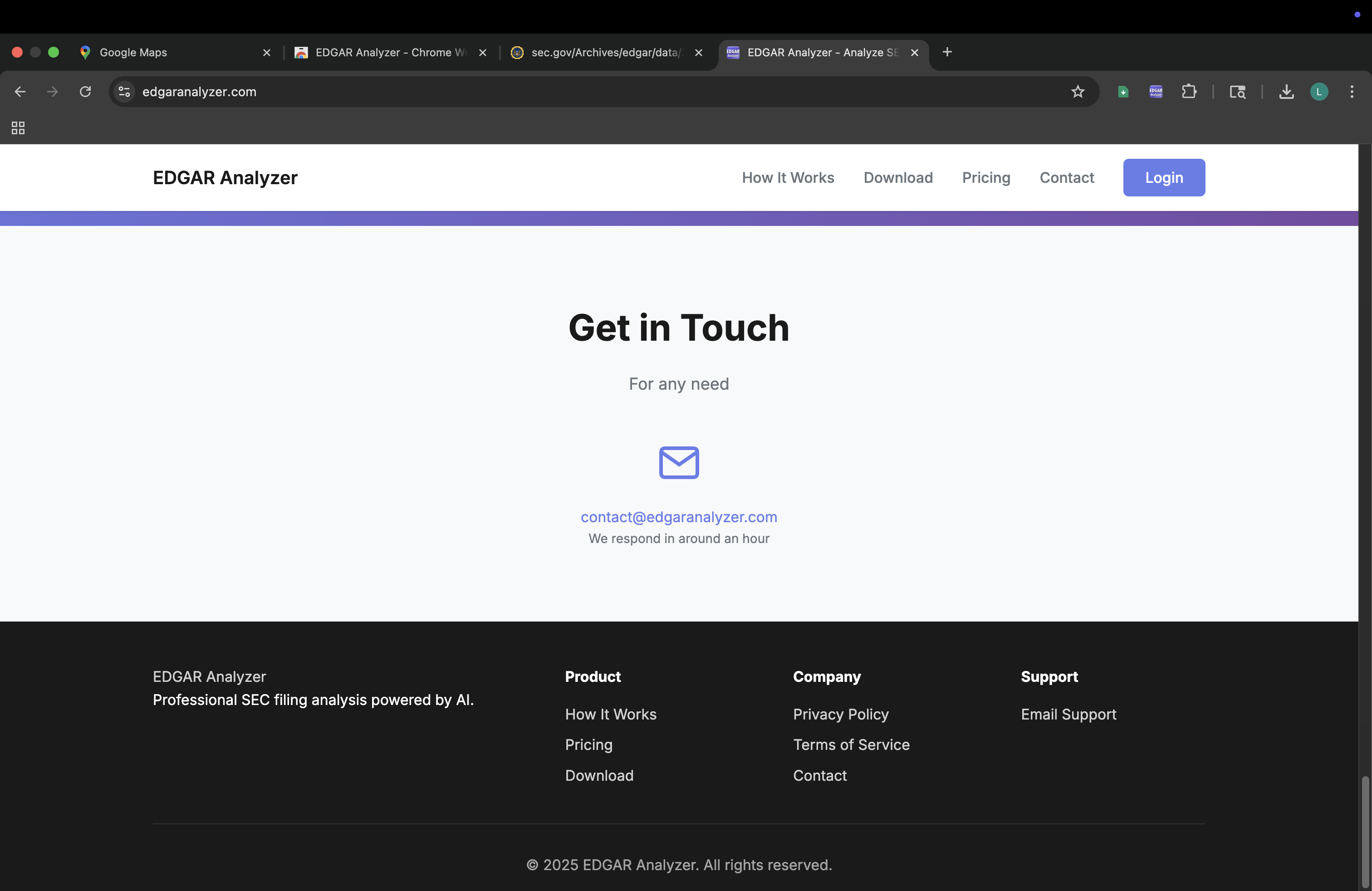Image resolution: width=1372 pixels, height=891 pixels.
Task: Open footer How It Works link
Action: pyautogui.click(x=611, y=714)
